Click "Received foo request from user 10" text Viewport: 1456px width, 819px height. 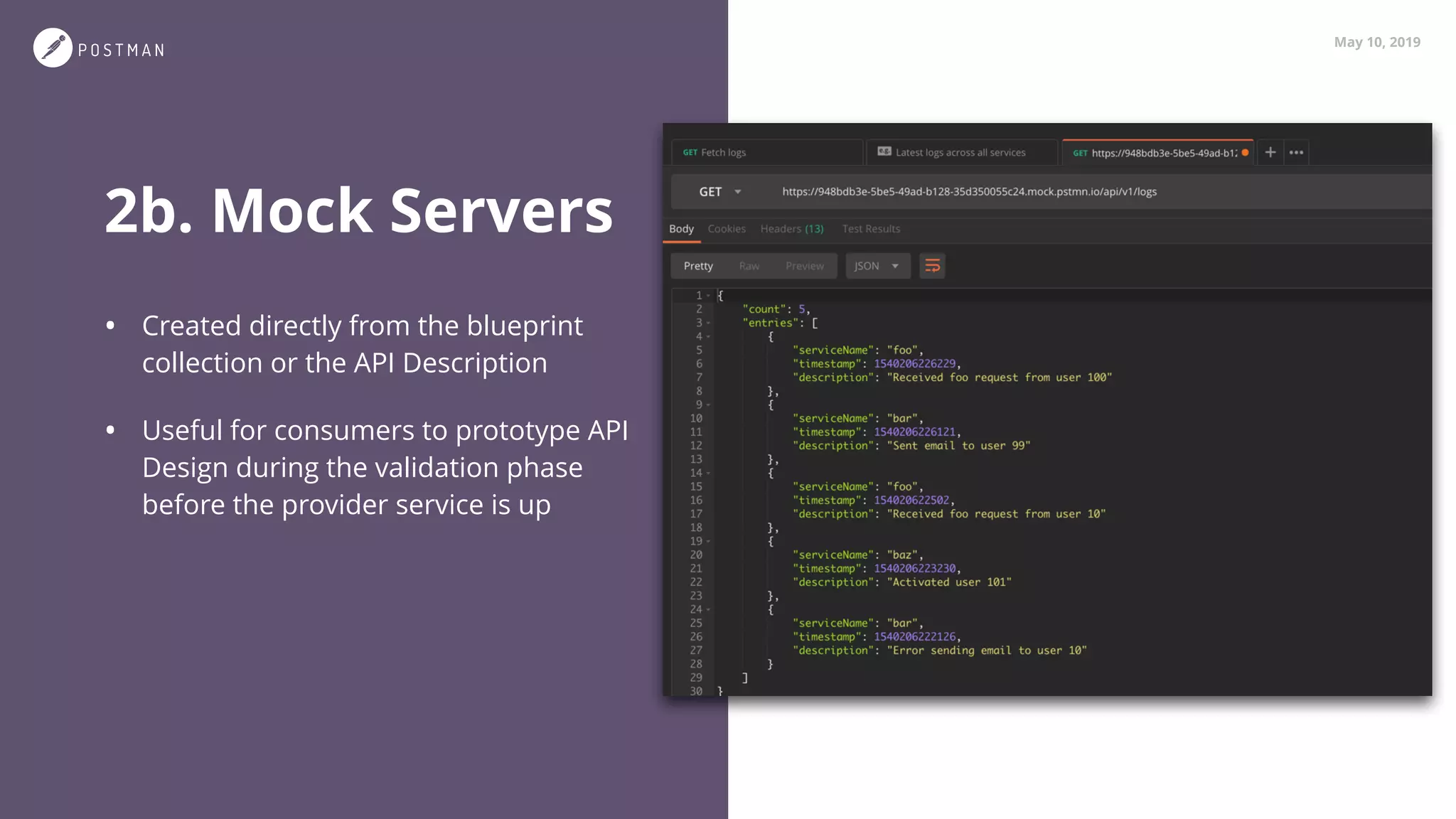coord(996,514)
